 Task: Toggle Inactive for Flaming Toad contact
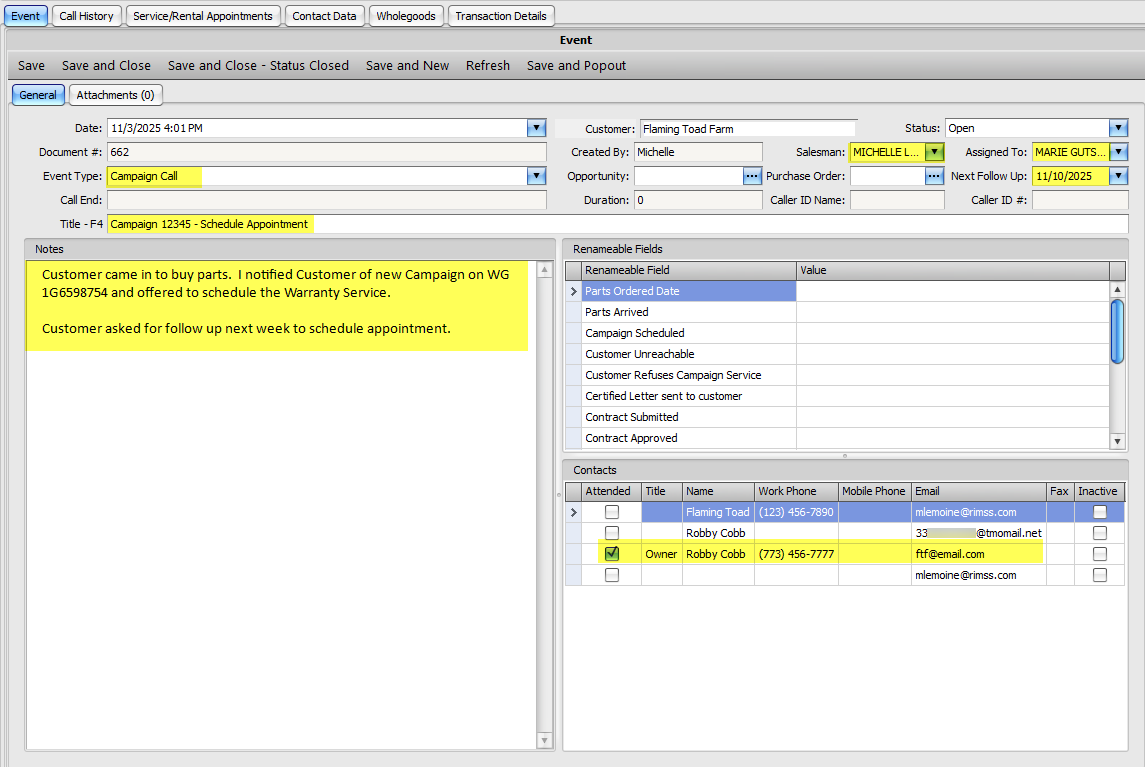(1100, 512)
